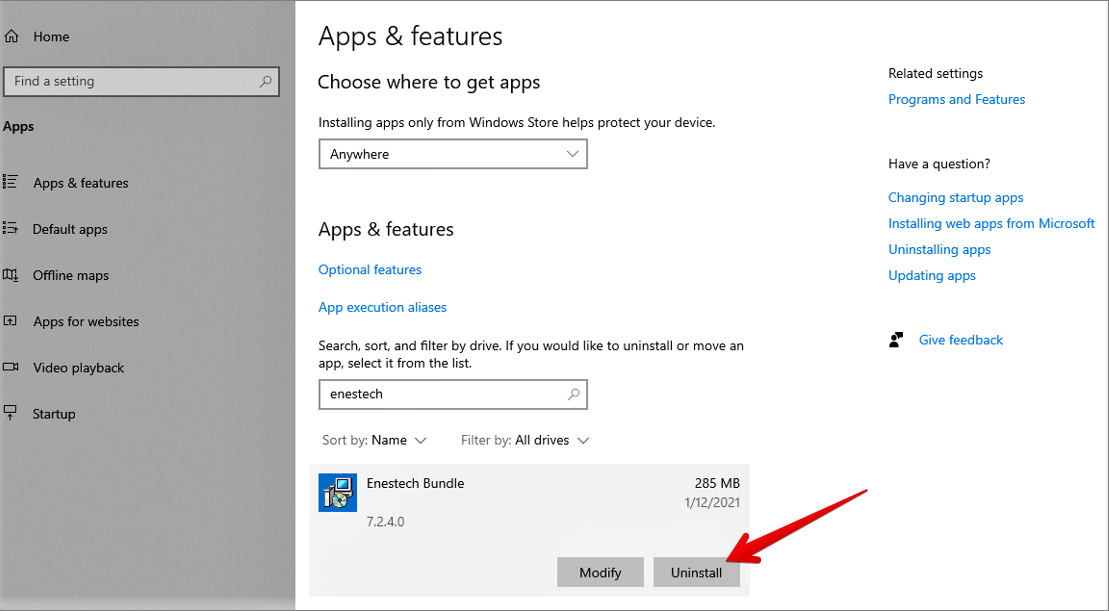
Task: Open the Sort by Name dropdown
Action: (374, 440)
